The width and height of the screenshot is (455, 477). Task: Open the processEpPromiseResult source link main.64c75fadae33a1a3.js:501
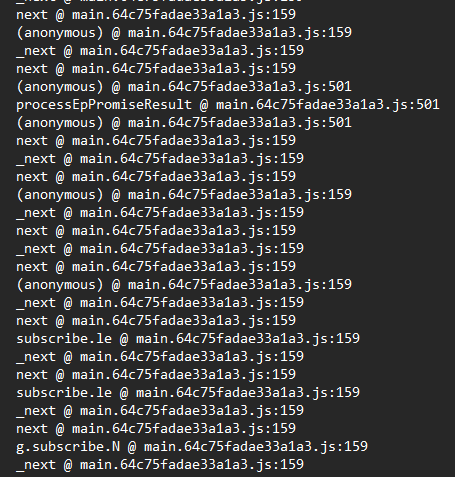click(x=328, y=105)
